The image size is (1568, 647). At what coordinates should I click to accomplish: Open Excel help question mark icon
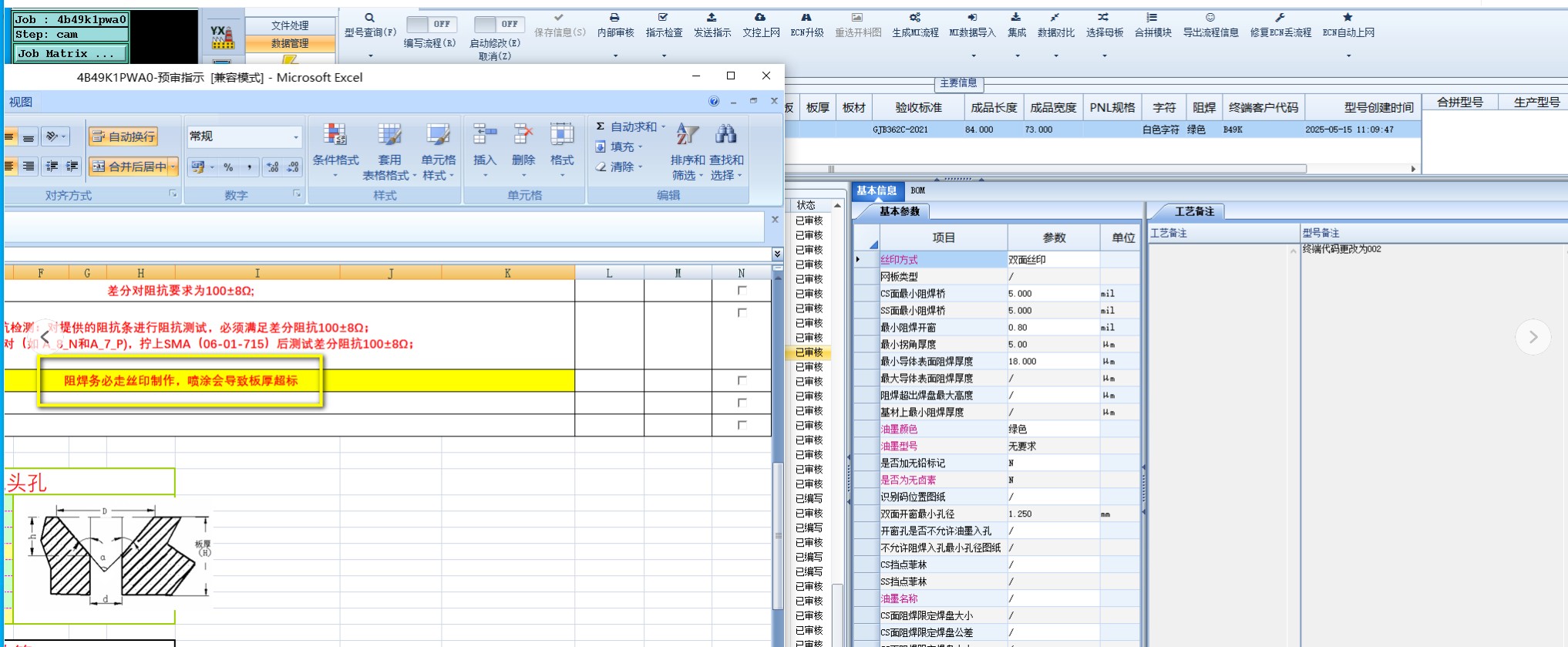click(714, 101)
